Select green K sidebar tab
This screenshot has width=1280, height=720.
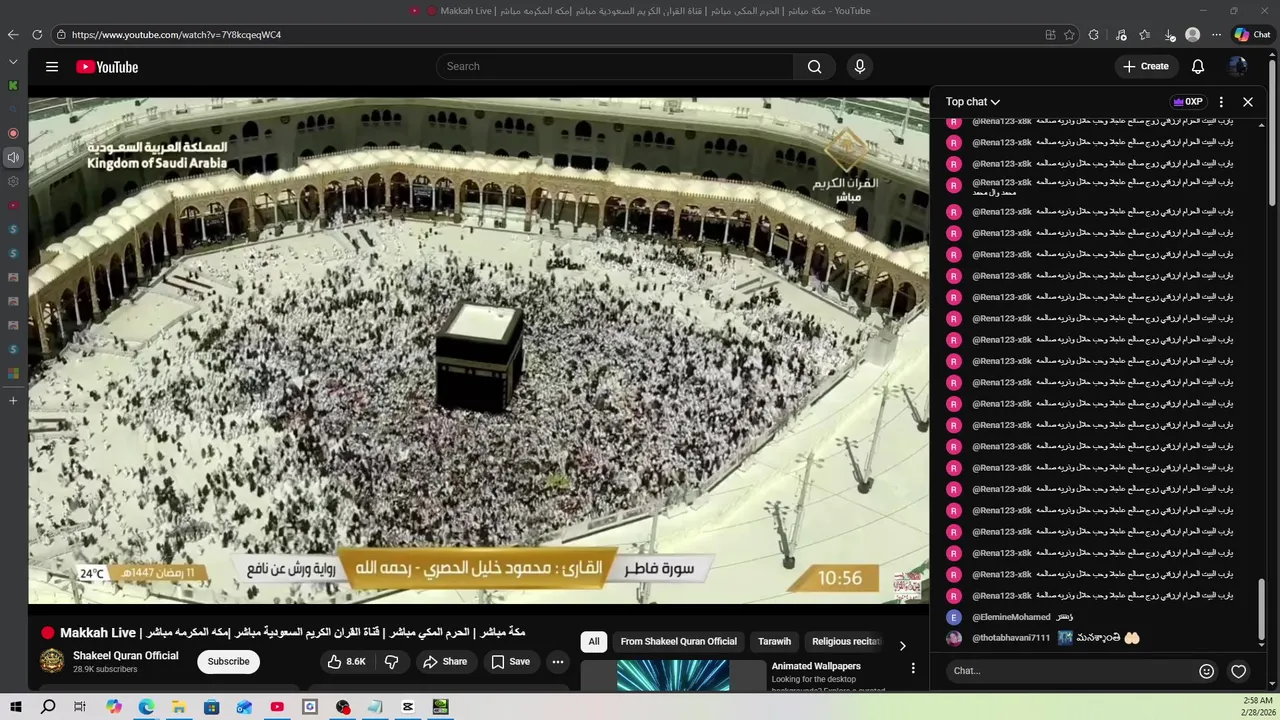(13, 85)
